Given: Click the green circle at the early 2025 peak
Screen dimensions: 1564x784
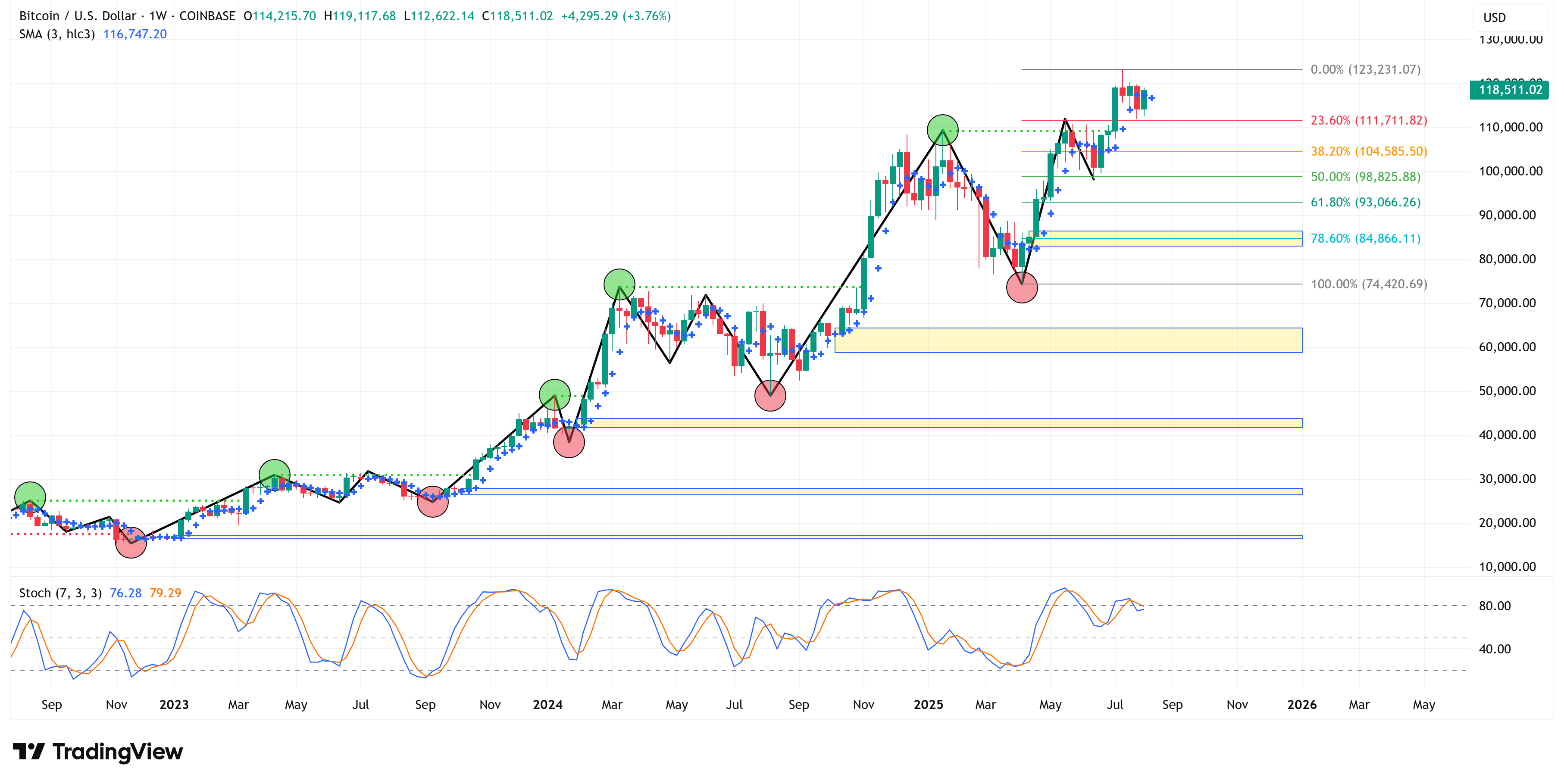Looking at the screenshot, I should (942, 130).
